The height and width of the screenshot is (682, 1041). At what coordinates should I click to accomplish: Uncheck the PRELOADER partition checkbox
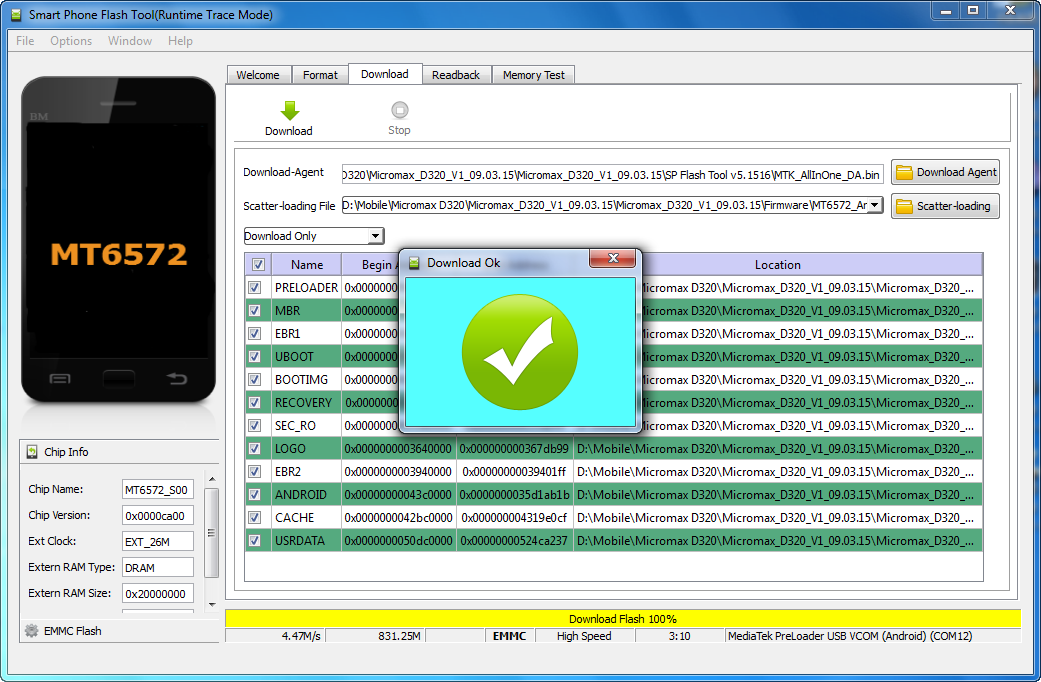(x=254, y=288)
